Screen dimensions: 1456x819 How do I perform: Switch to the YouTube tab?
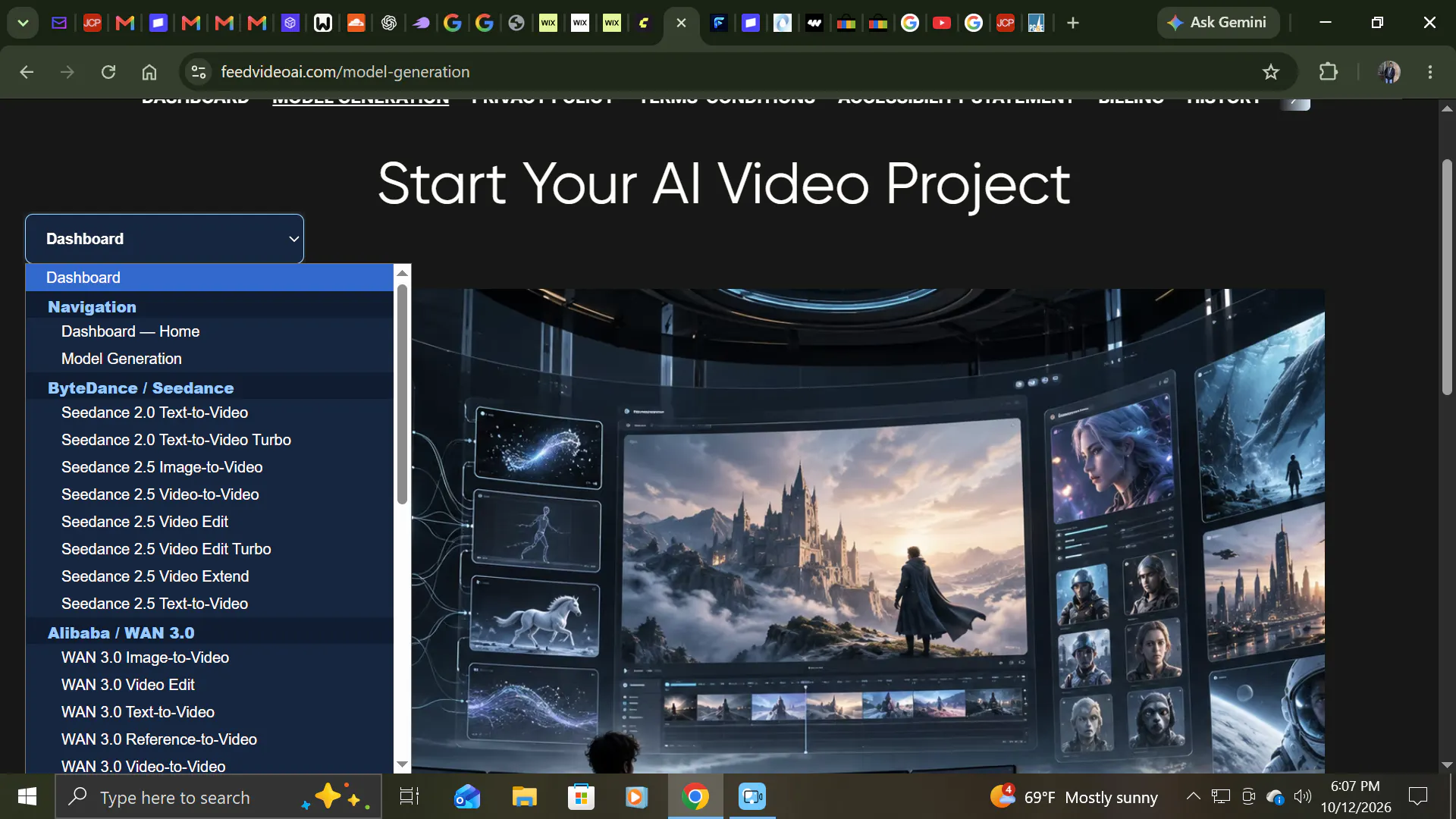pyautogui.click(x=942, y=23)
